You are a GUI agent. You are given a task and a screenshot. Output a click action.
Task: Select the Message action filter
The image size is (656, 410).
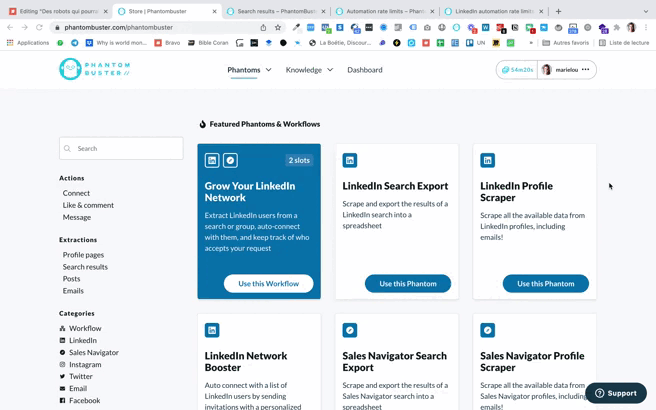pos(77,218)
